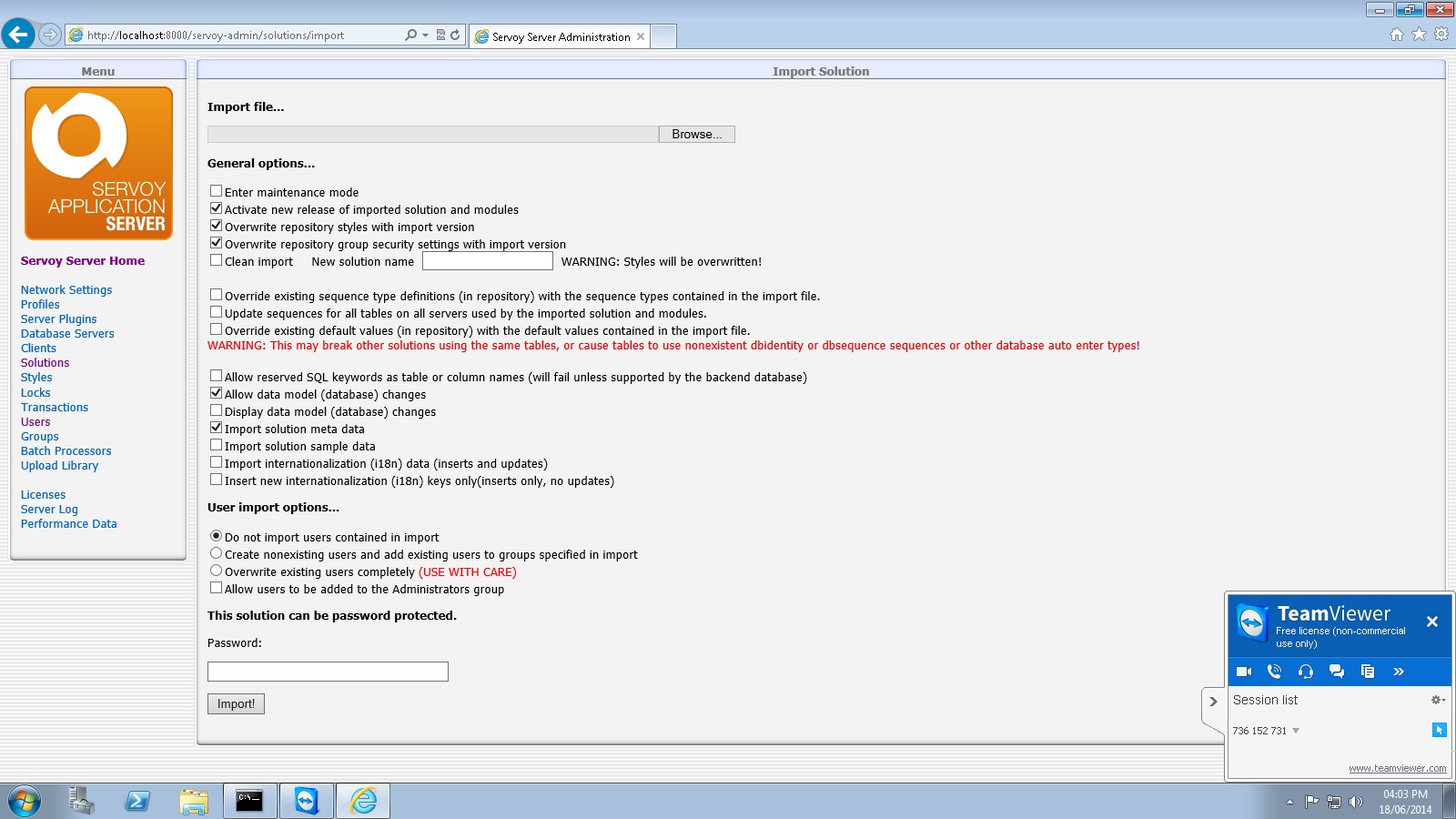
Task: Check Override existing sequence type definitions
Action: click(x=216, y=295)
